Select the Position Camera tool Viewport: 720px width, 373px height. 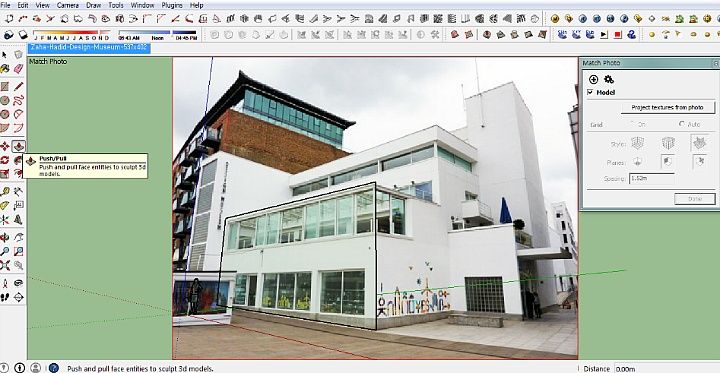pyautogui.click(x=5, y=283)
